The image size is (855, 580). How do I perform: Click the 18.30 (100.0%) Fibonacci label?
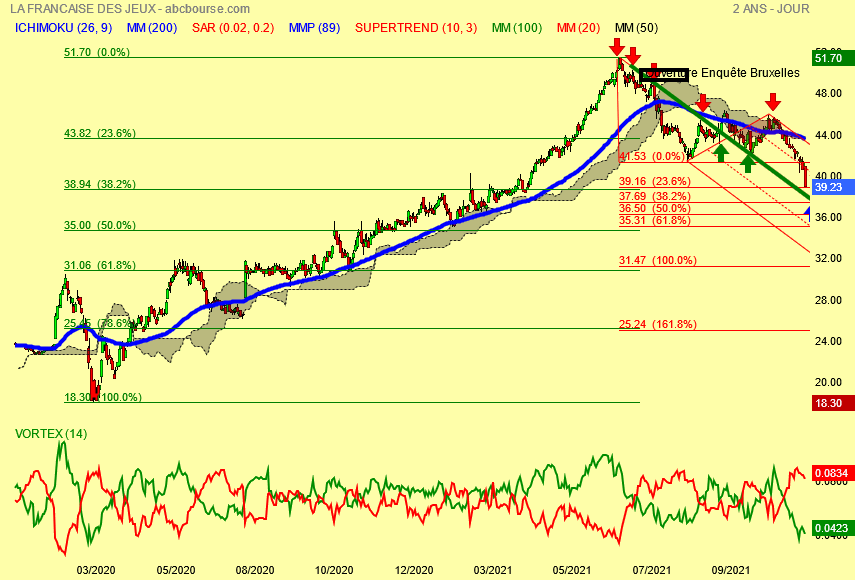click(x=103, y=397)
